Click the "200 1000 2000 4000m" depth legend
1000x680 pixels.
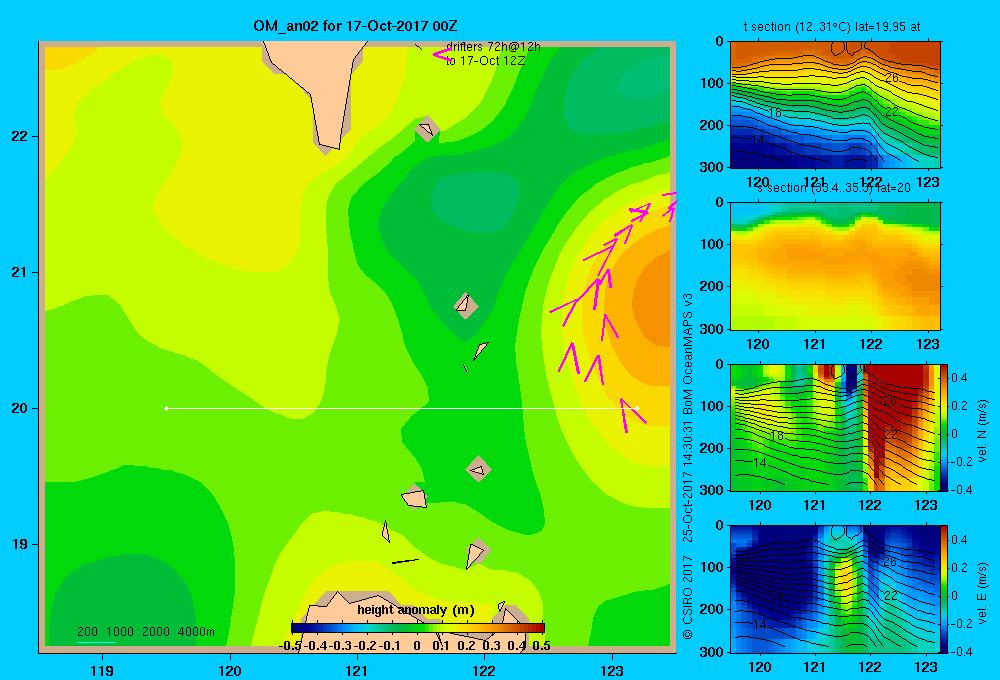pos(145,632)
